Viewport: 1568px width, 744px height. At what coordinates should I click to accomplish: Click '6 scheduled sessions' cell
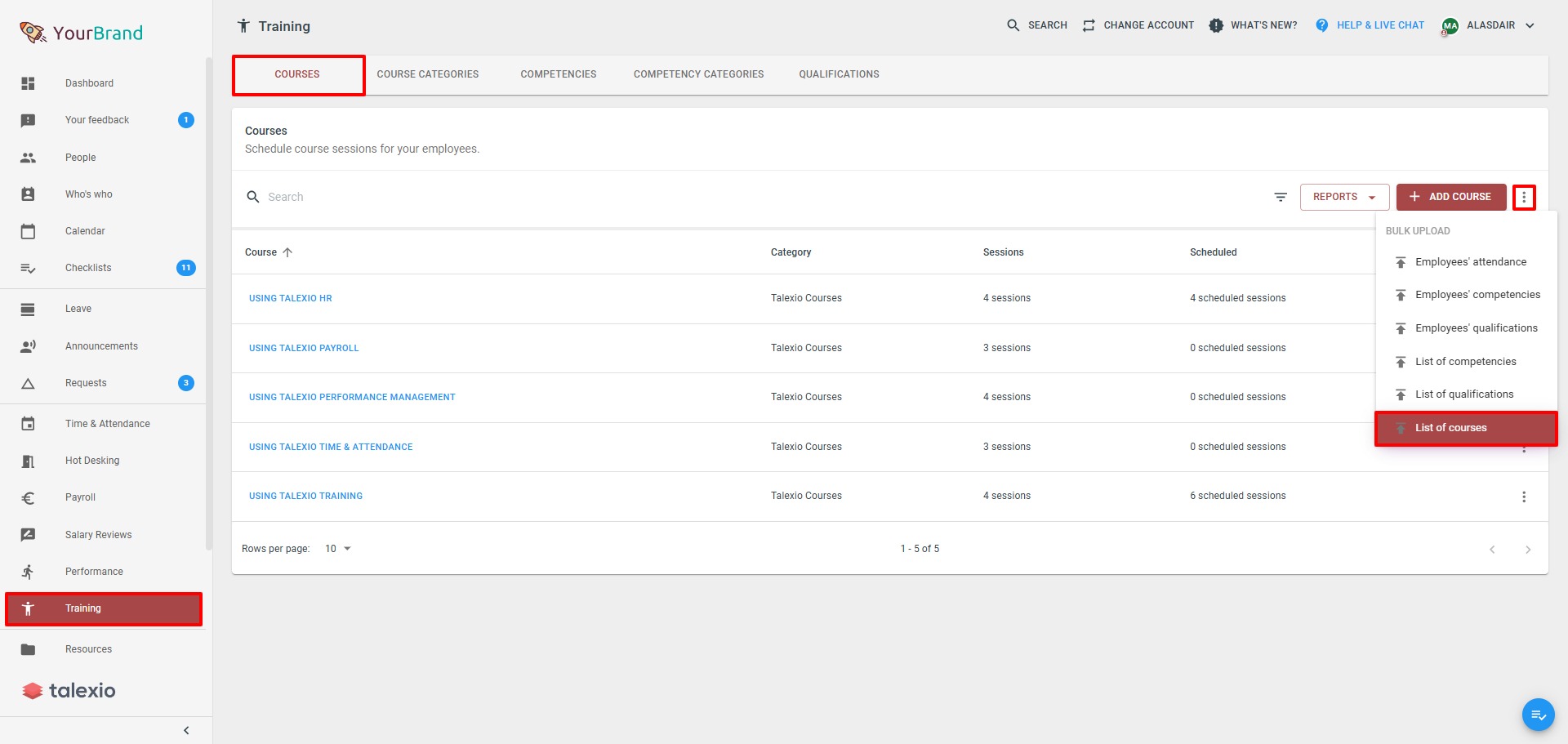(x=1237, y=496)
